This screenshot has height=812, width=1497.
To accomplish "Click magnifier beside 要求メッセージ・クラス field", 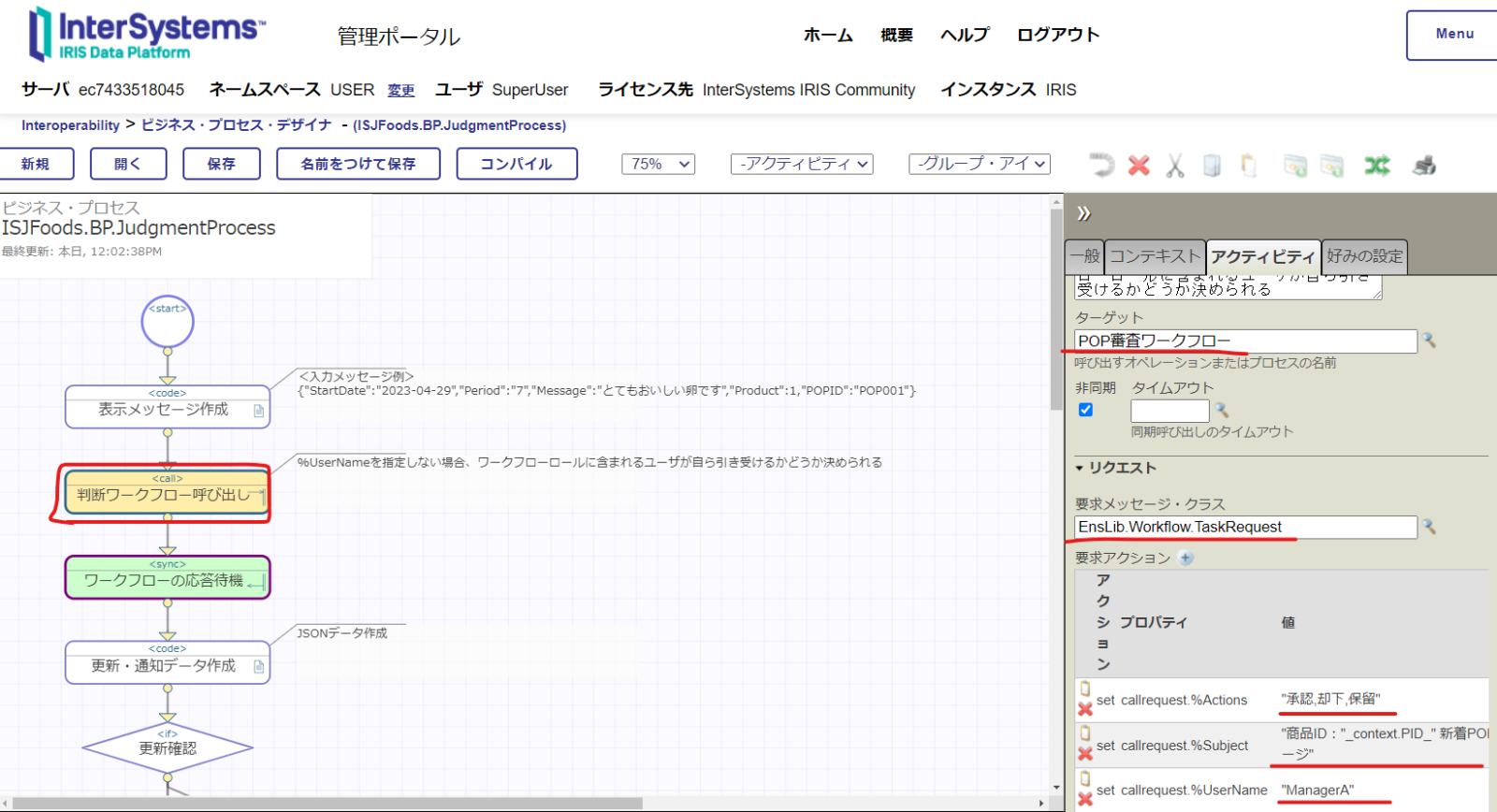I will point(1430,528).
